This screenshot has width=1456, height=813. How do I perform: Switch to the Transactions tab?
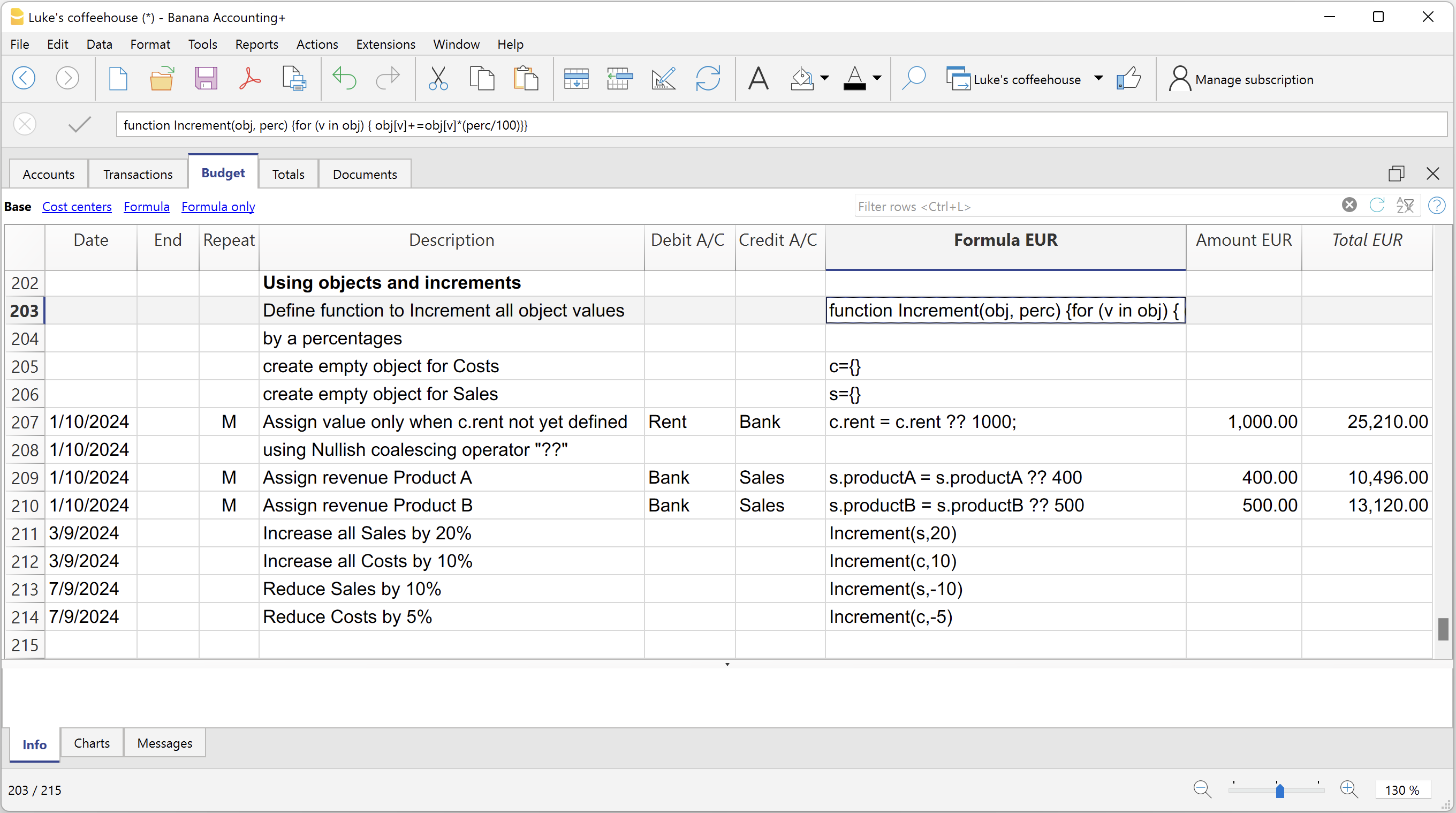point(138,174)
